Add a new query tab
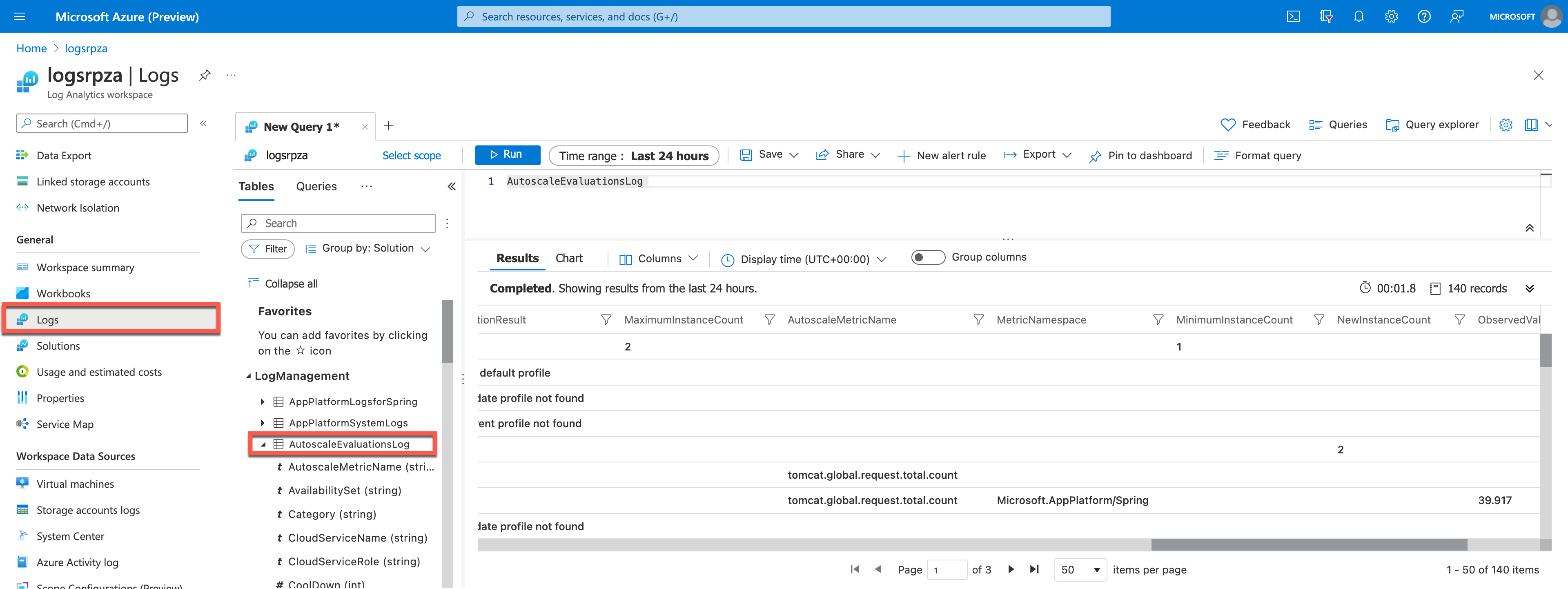This screenshot has height=589, width=1568. 388,126
